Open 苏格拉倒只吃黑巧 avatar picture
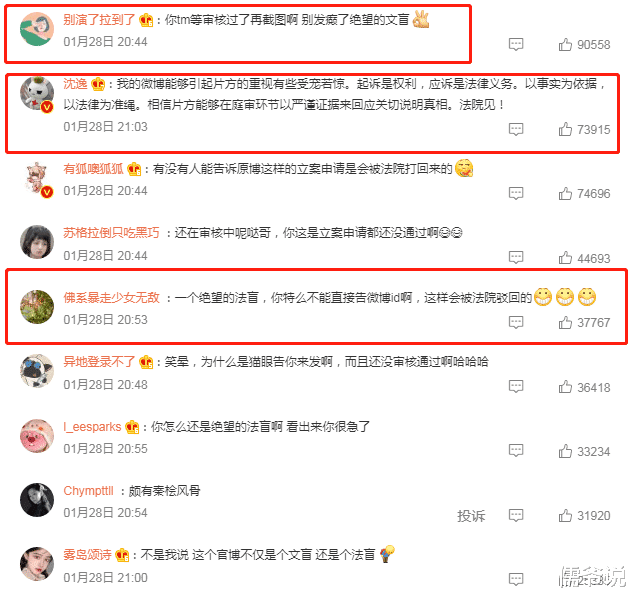Screen dimensions: 638x603 [37, 242]
